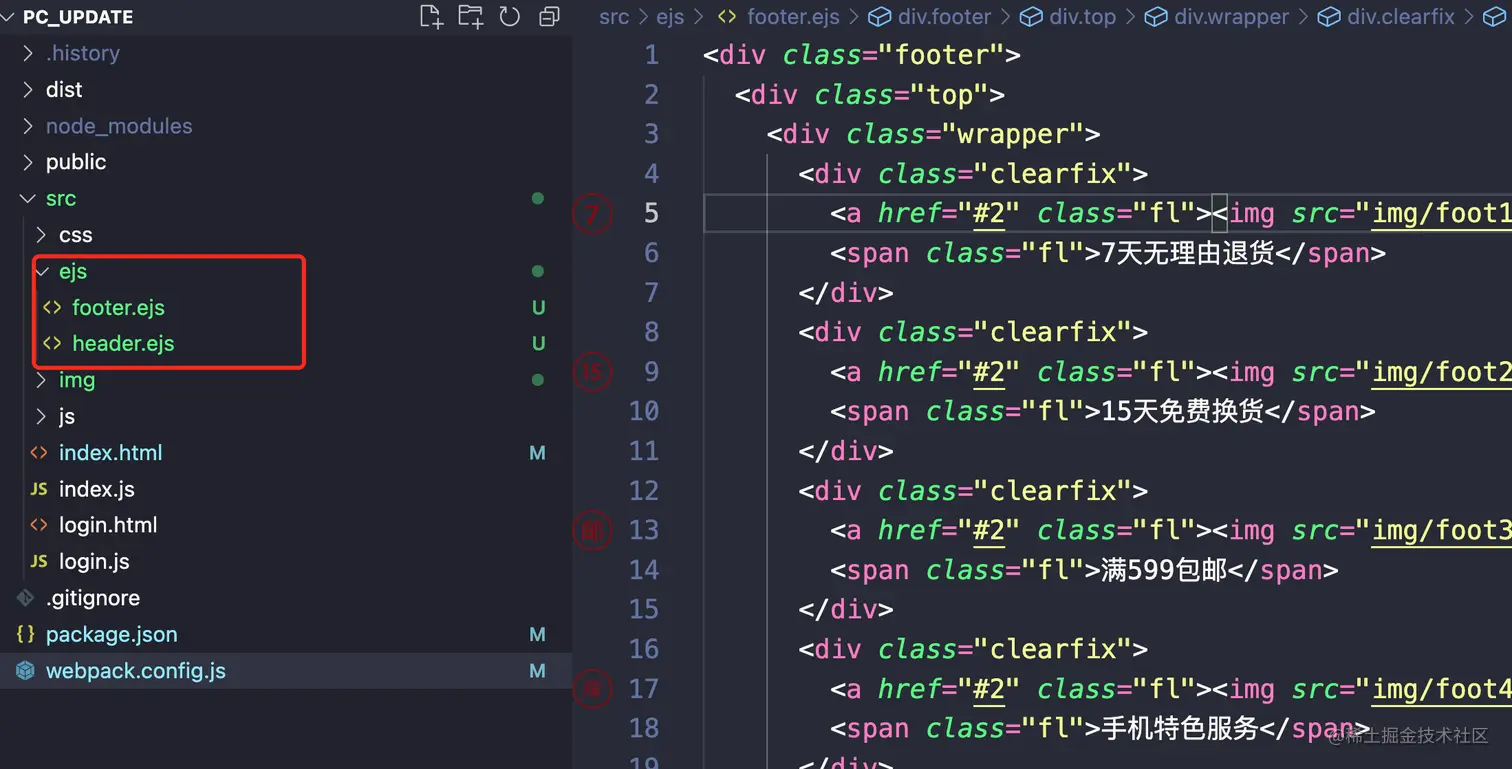Expand the node_modules folder

pyautogui.click(x=28, y=126)
